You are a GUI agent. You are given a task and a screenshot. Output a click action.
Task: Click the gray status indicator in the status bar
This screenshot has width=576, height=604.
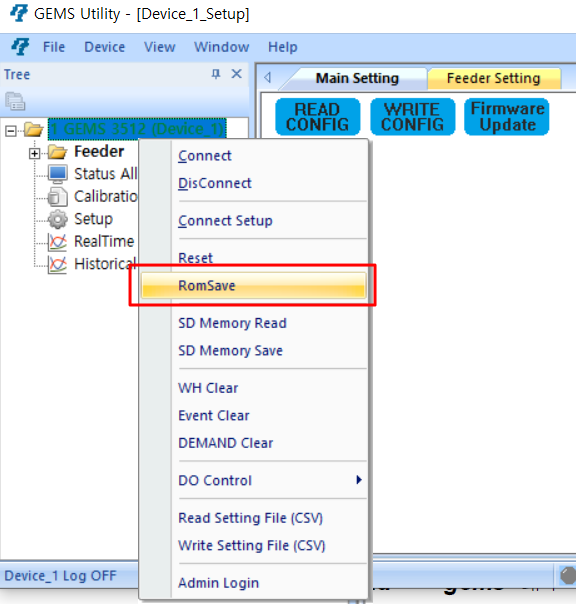[x=568, y=576]
